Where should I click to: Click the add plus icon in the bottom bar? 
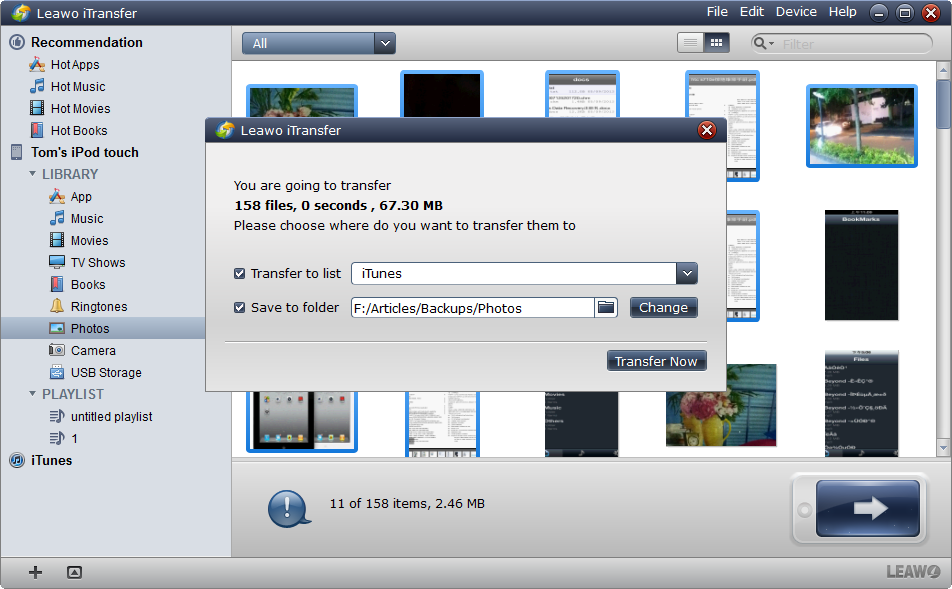(x=36, y=572)
